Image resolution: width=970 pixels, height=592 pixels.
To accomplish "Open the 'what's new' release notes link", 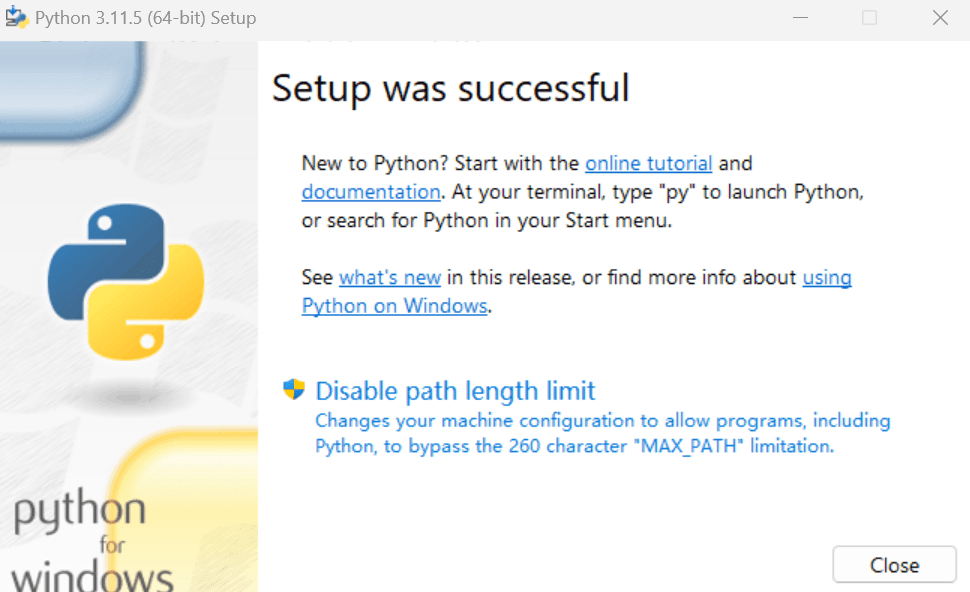I will tap(389, 277).
